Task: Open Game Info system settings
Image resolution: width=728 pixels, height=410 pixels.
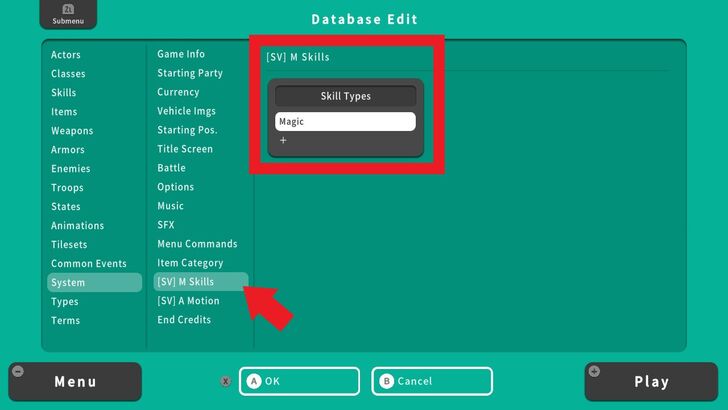Action: 181,54
